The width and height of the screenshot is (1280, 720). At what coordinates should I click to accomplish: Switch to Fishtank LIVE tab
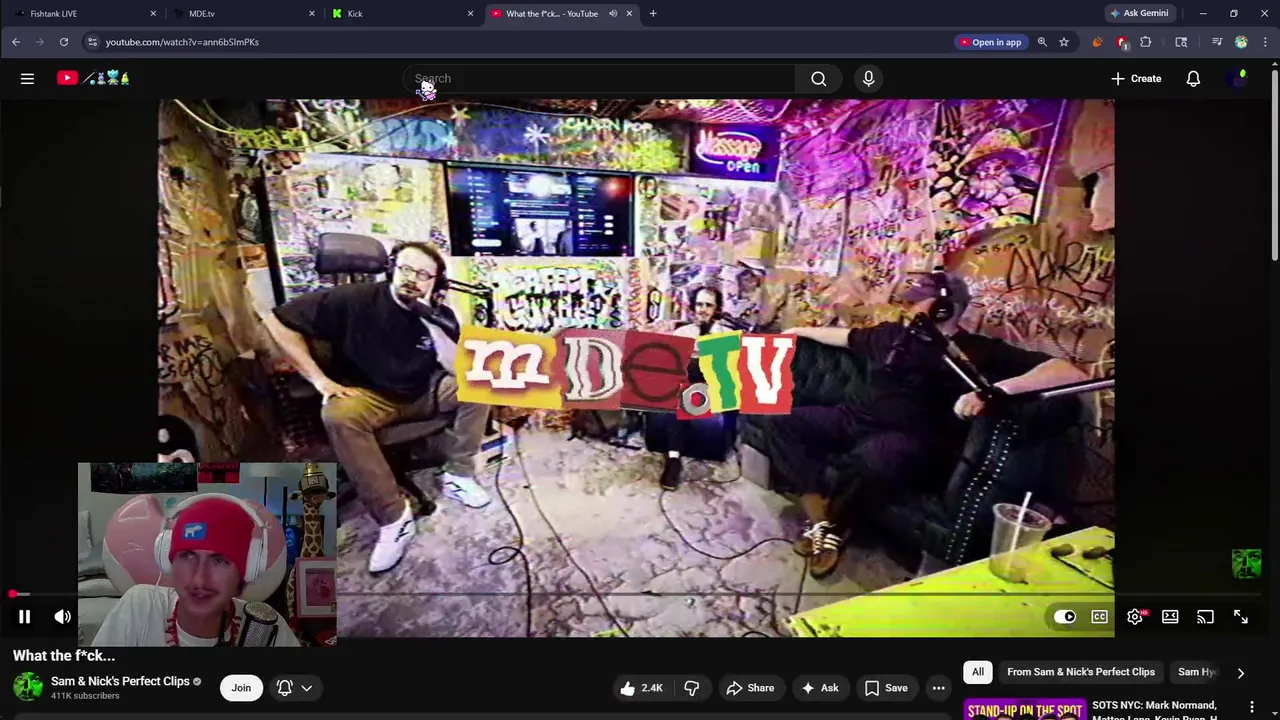[x=85, y=13]
